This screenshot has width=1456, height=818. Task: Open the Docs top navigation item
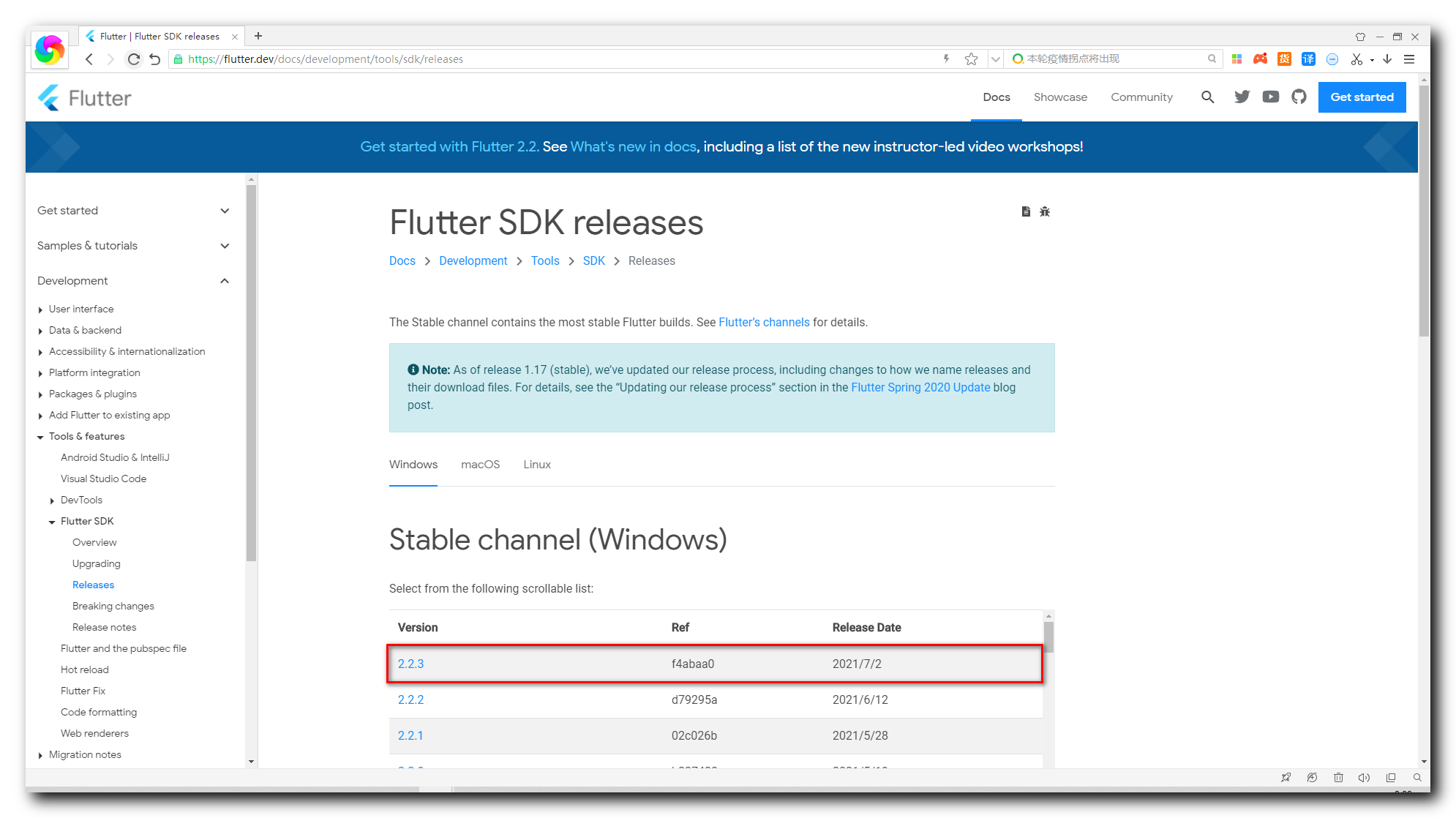997,97
